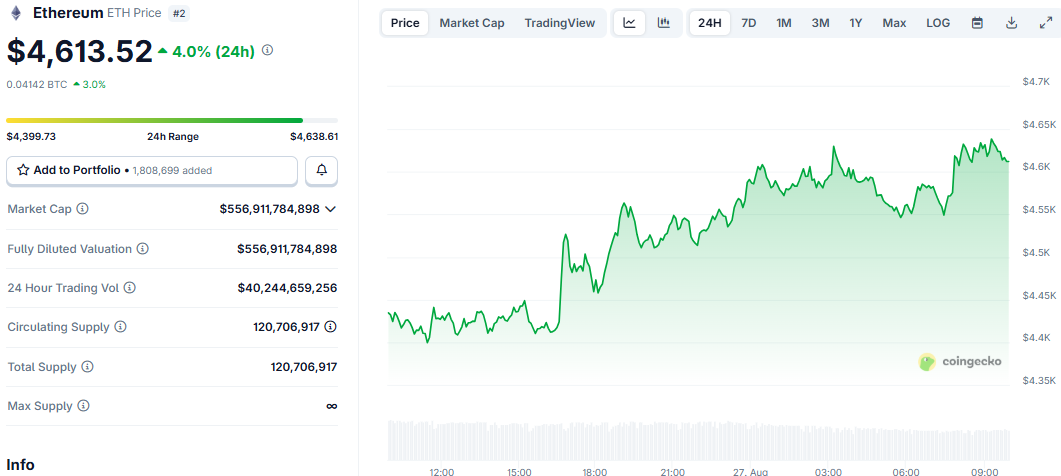
Task: Click the 27. Aug axis label
Action: pyautogui.click(x=748, y=472)
